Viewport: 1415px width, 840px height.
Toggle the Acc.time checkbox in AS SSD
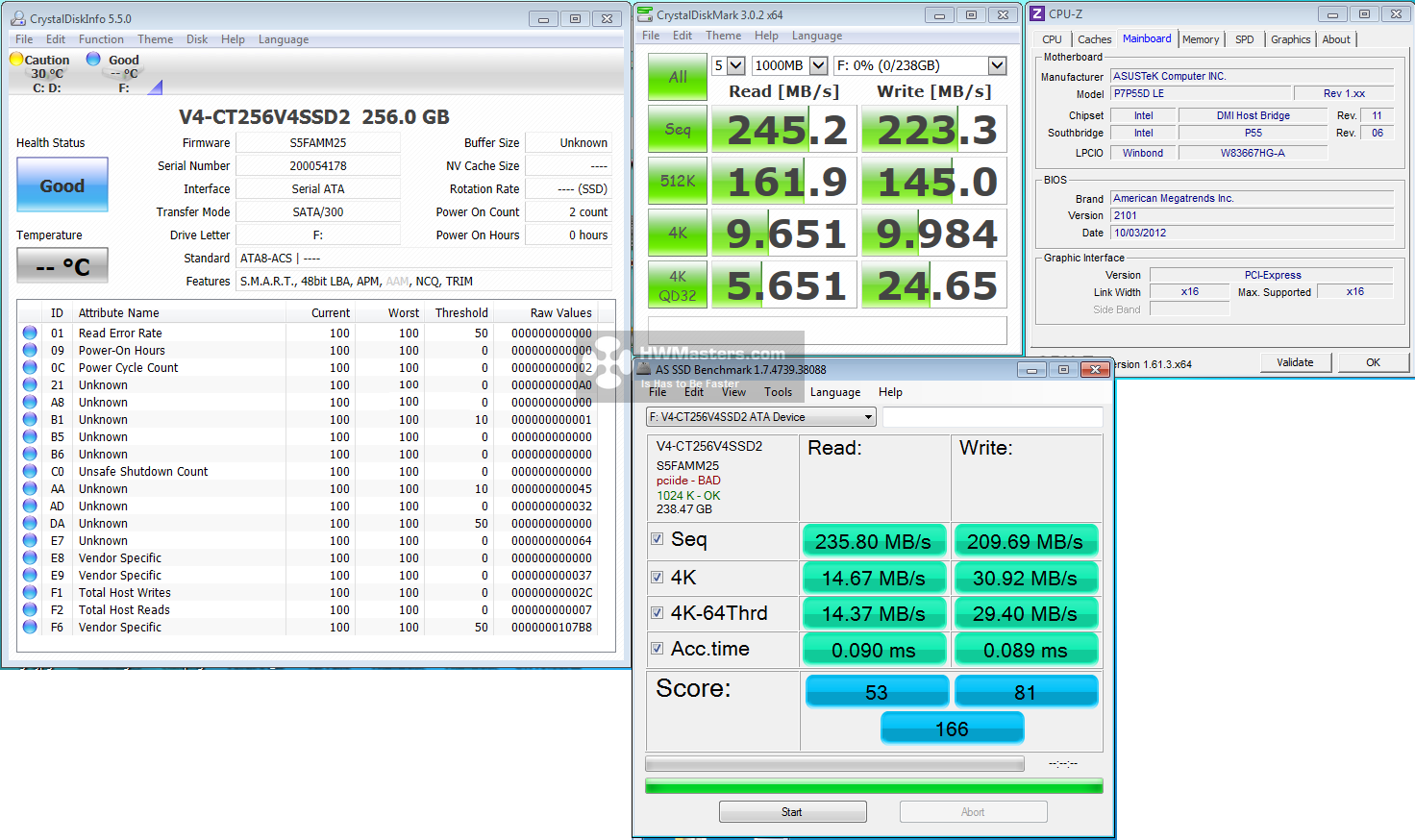[x=658, y=649]
